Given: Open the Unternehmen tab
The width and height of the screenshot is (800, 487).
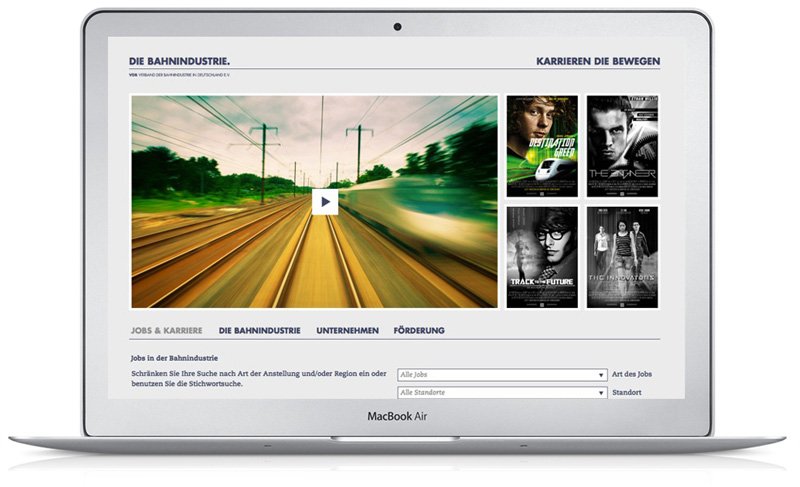Looking at the screenshot, I should pyautogui.click(x=347, y=330).
